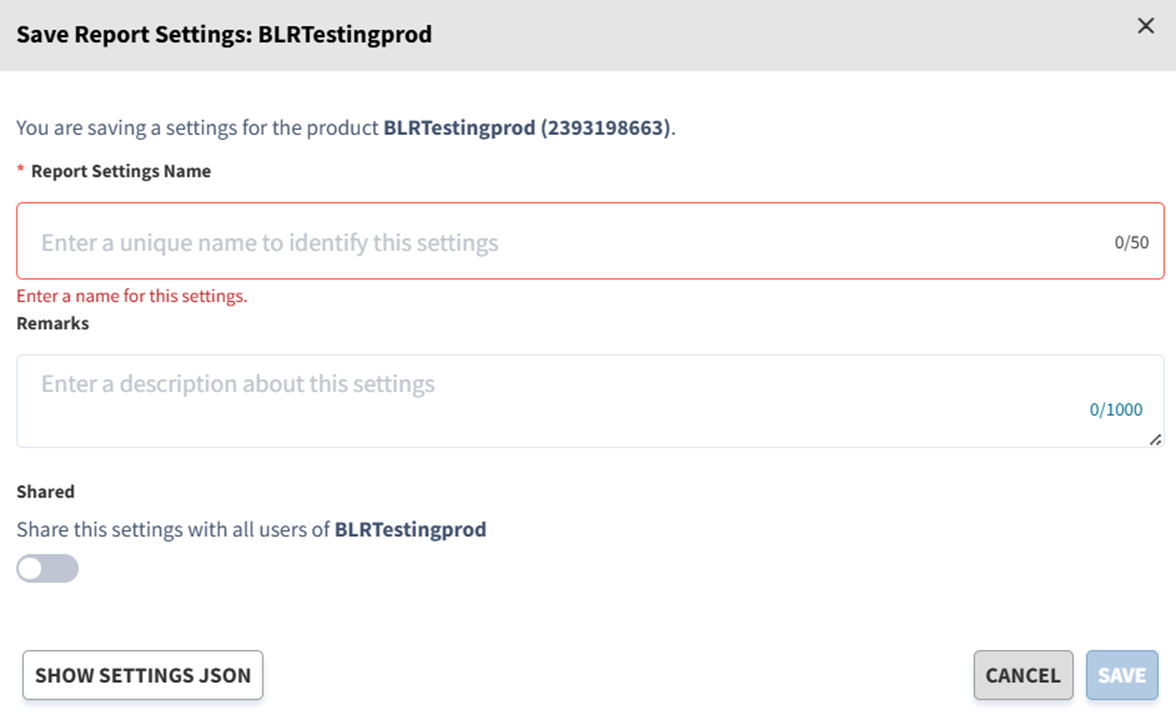Click the textarea resize grip handle
The image size is (1176, 720).
click(x=1157, y=438)
